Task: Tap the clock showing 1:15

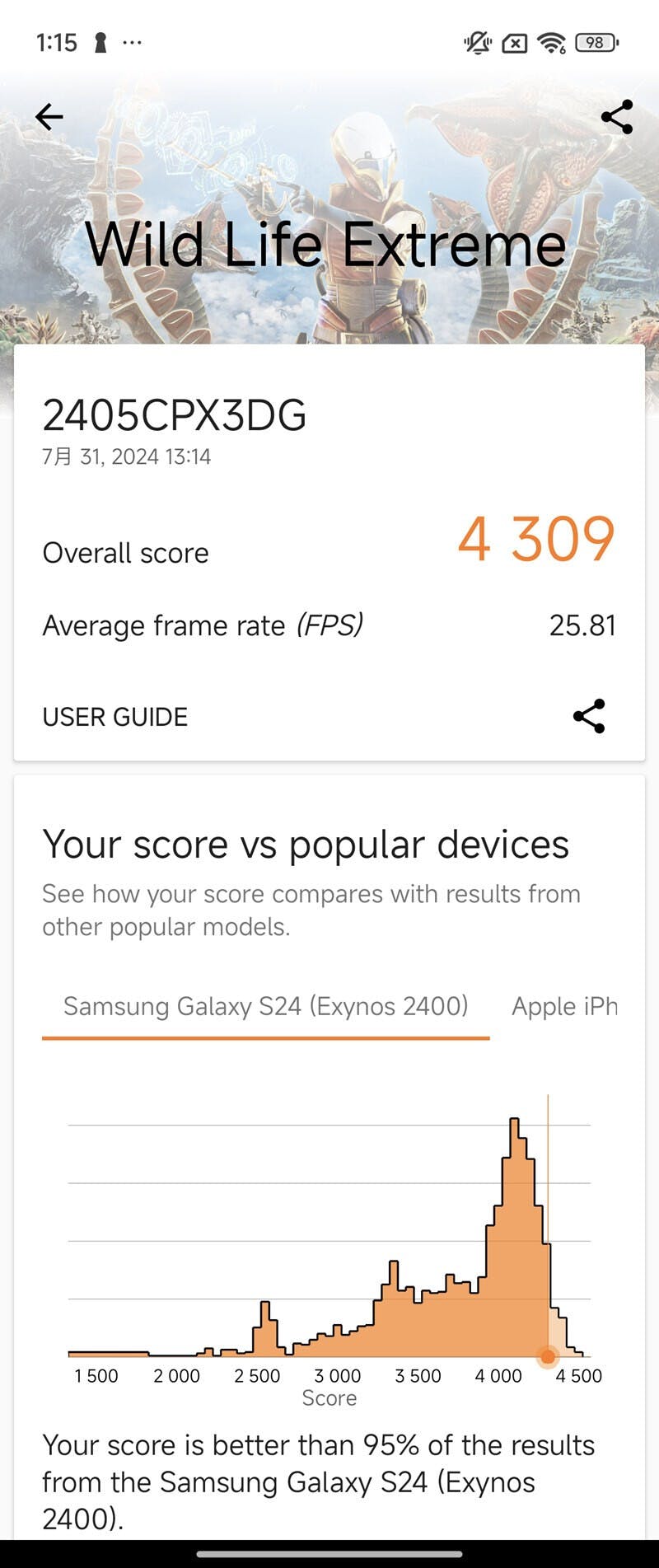Action: (57, 42)
